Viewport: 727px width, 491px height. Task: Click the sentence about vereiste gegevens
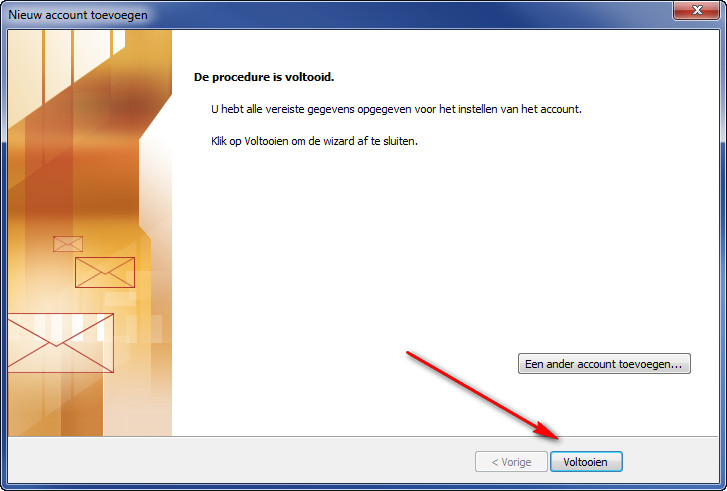396,109
